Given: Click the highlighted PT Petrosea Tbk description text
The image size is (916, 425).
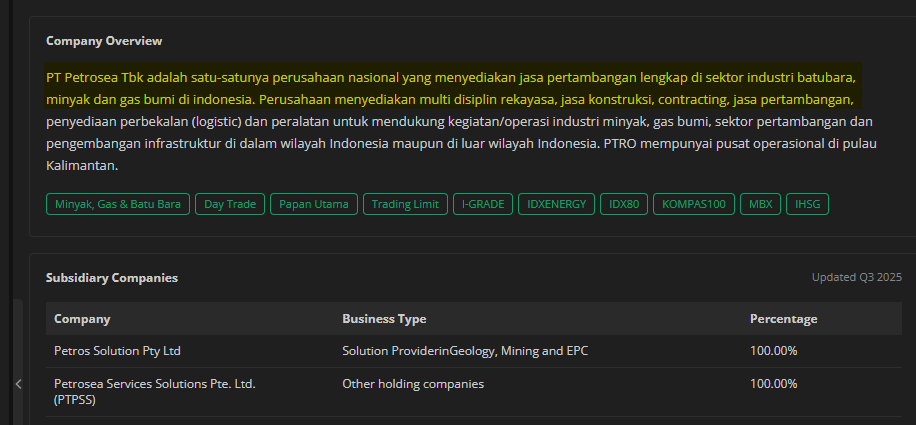Looking at the screenshot, I should [x=453, y=88].
